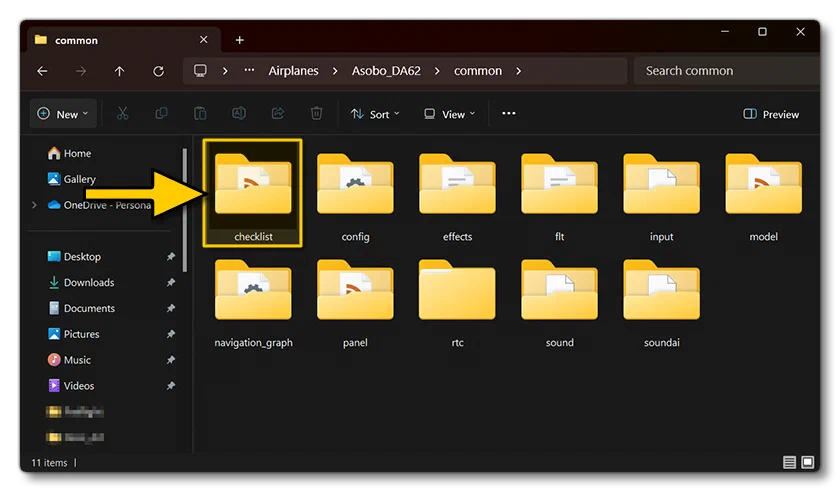Open the View dropdown
This screenshot has height=492, width=840.
(x=449, y=114)
